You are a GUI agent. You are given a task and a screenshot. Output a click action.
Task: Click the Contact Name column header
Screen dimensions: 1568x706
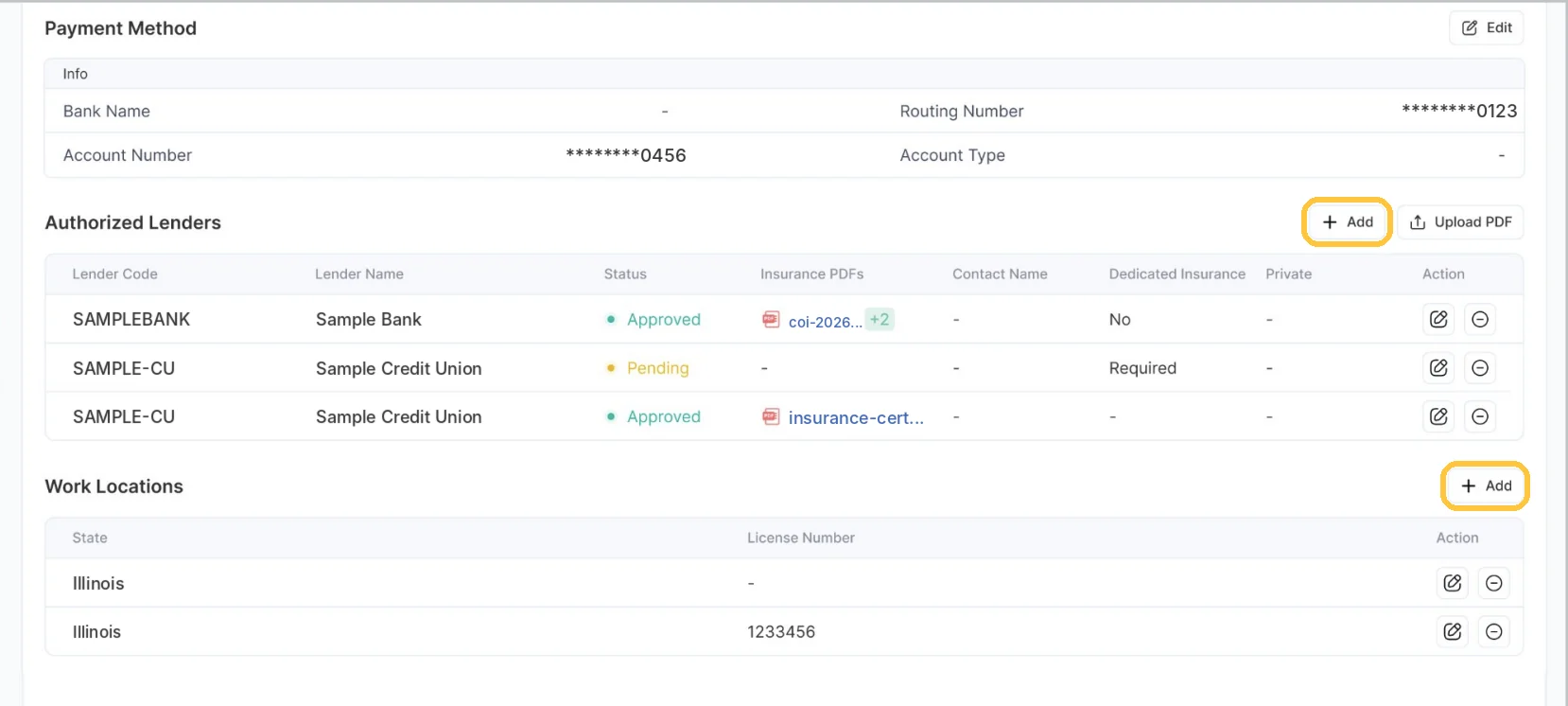[1000, 274]
